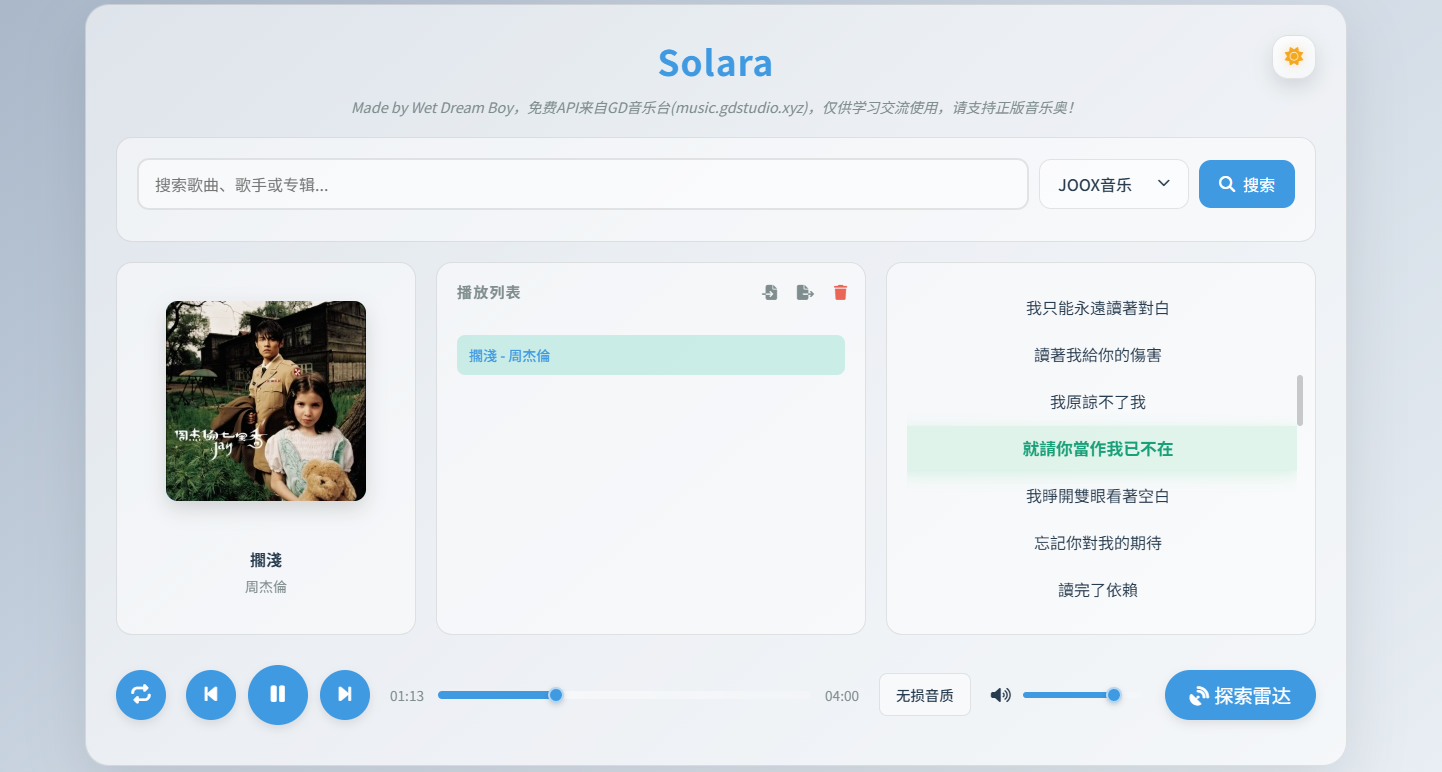Viewport: 1442px width, 772px height.
Task: Click the 攔淺 album cover thumbnail
Action: [265, 400]
